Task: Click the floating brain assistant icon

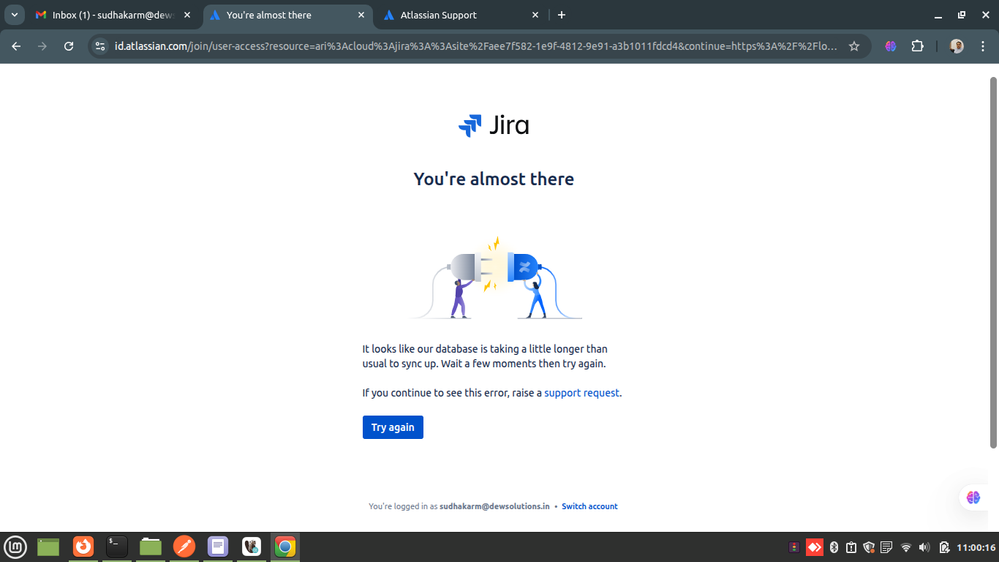Action: [973, 497]
